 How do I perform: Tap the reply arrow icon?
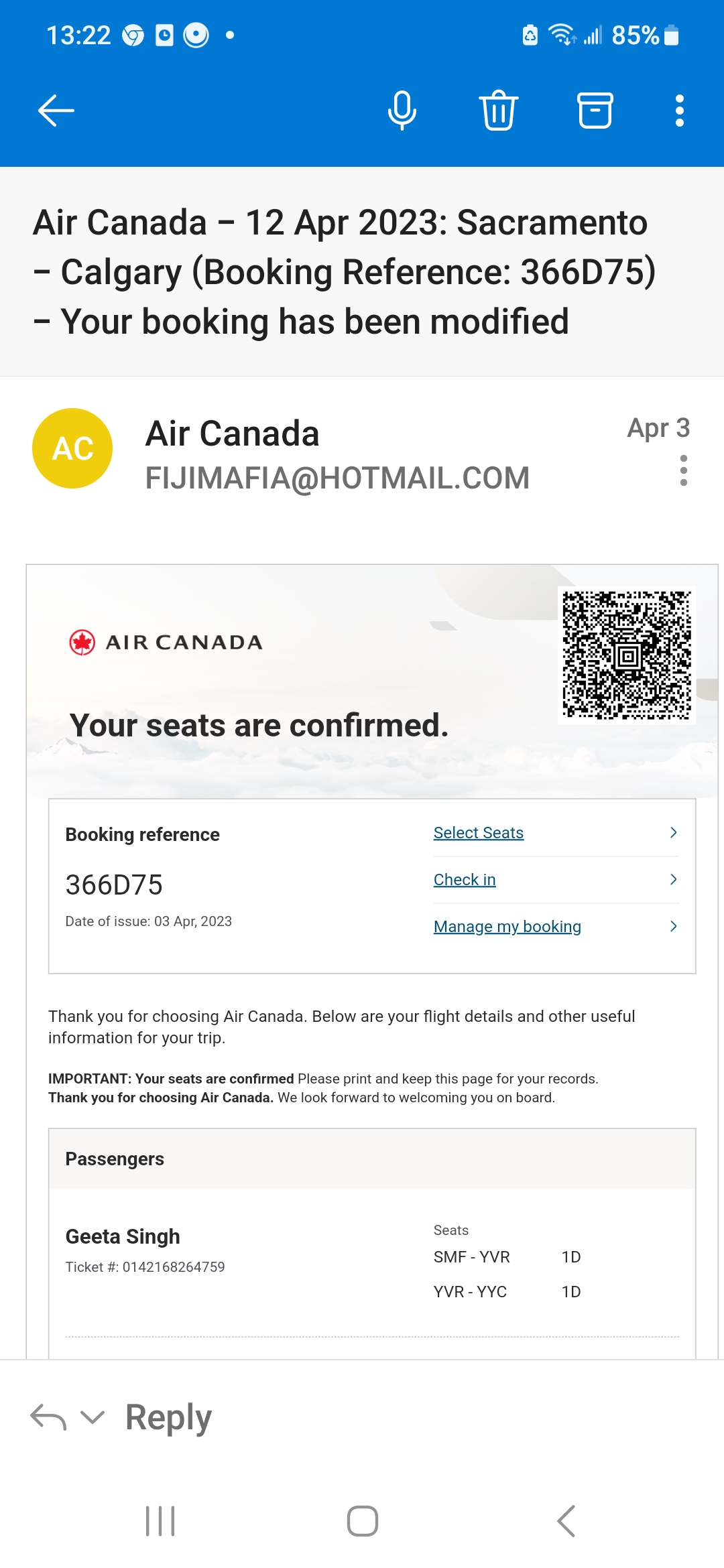[48, 1417]
